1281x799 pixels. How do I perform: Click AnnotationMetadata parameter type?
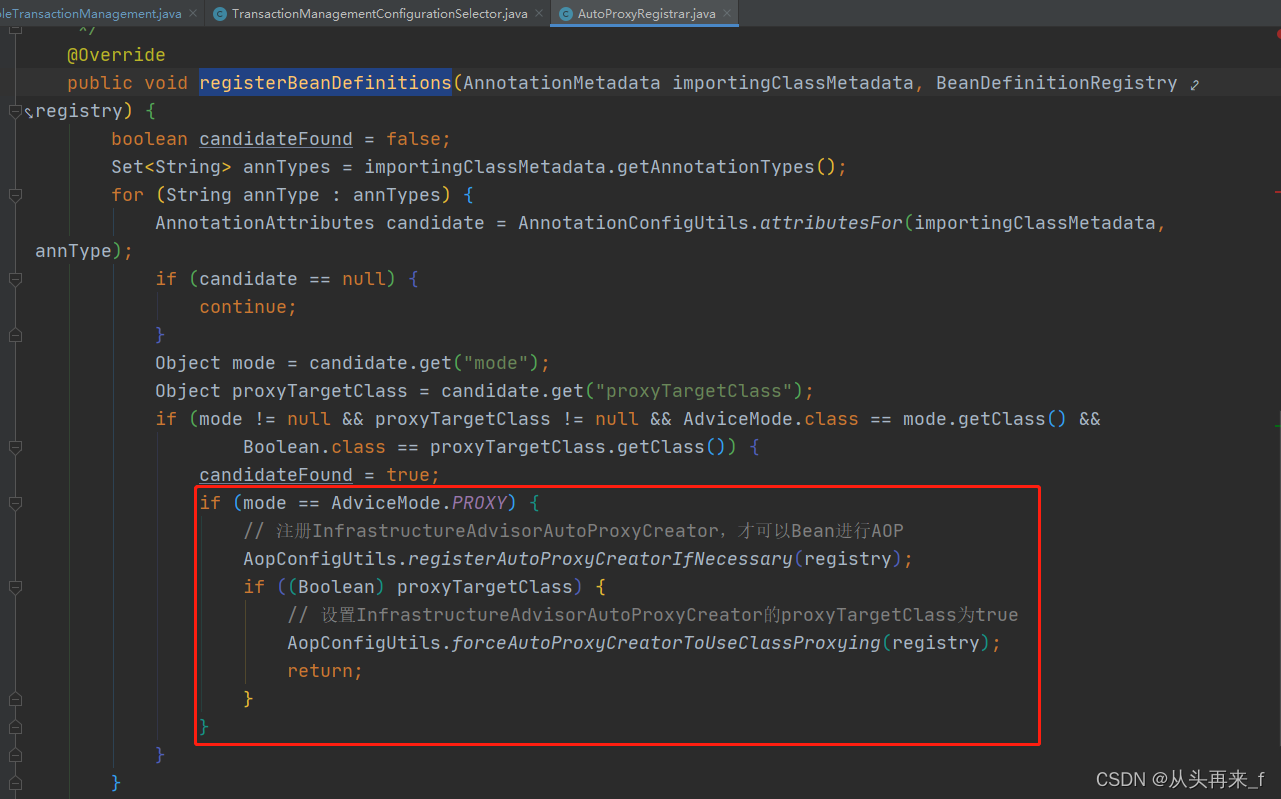(562, 83)
